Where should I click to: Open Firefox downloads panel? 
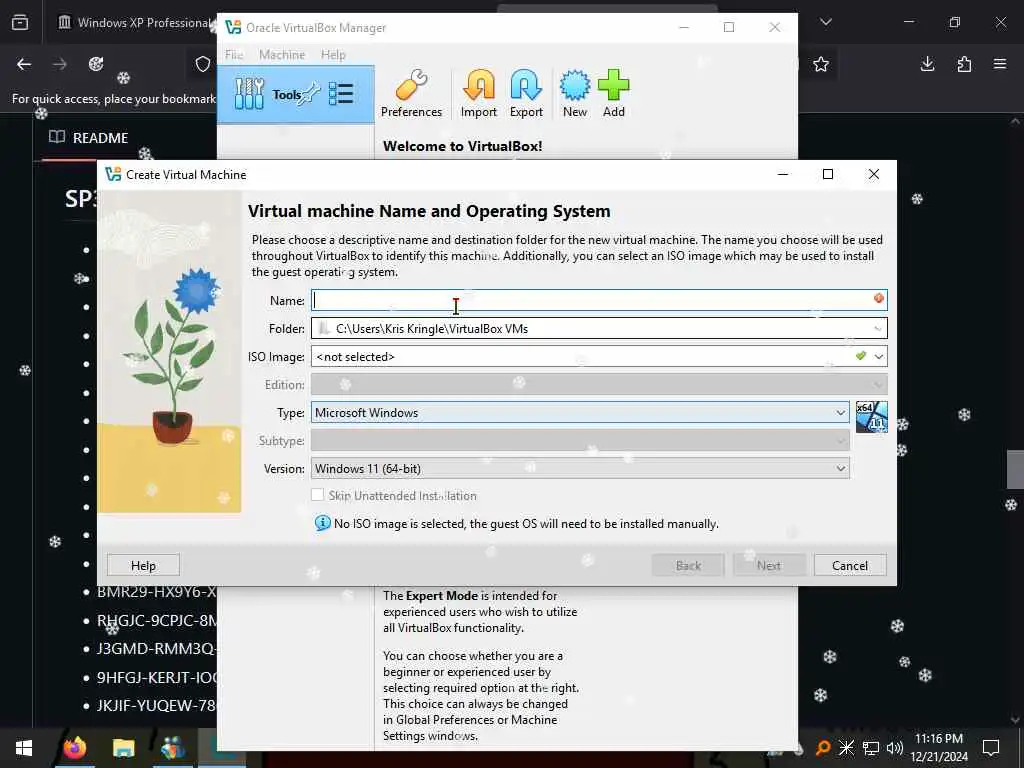[x=927, y=64]
